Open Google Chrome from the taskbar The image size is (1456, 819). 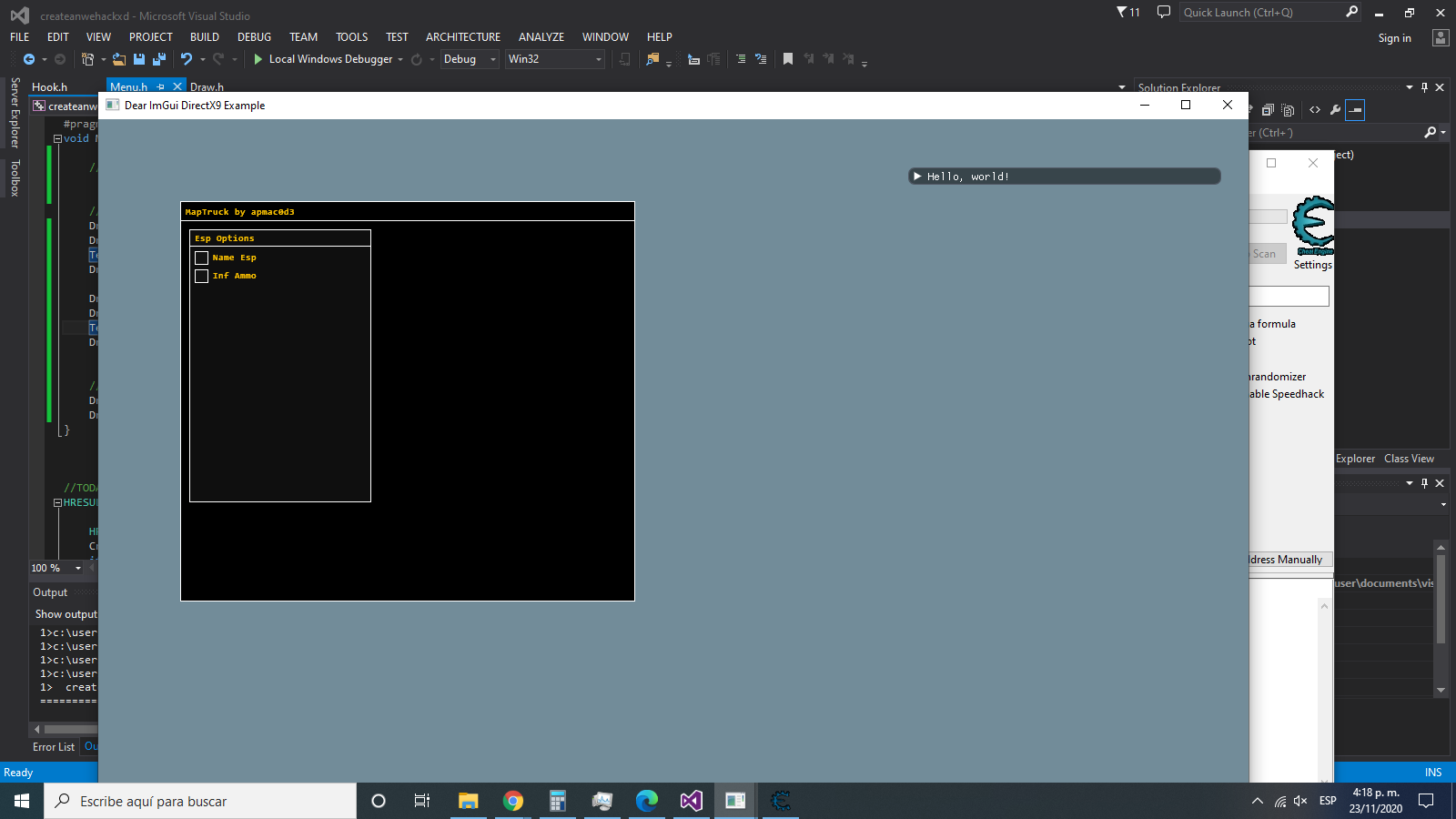(513, 801)
